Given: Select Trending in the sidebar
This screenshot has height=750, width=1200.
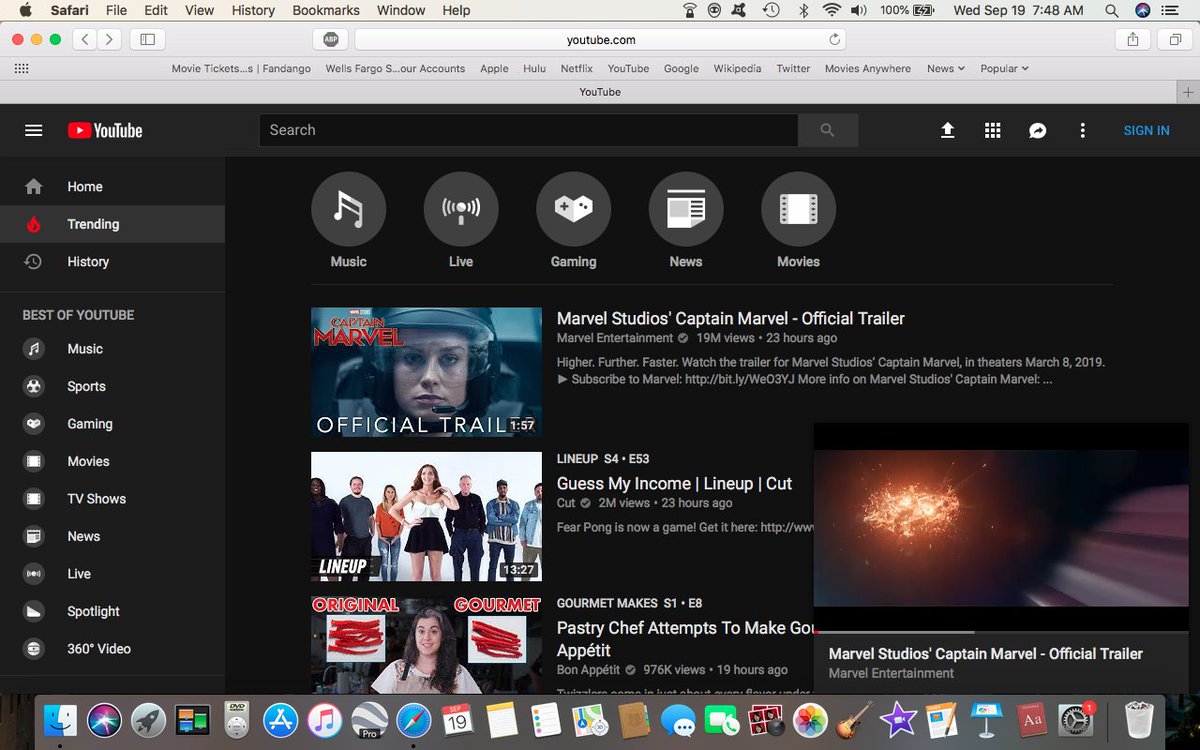Looking at the screenshot, I should point(112,224).
